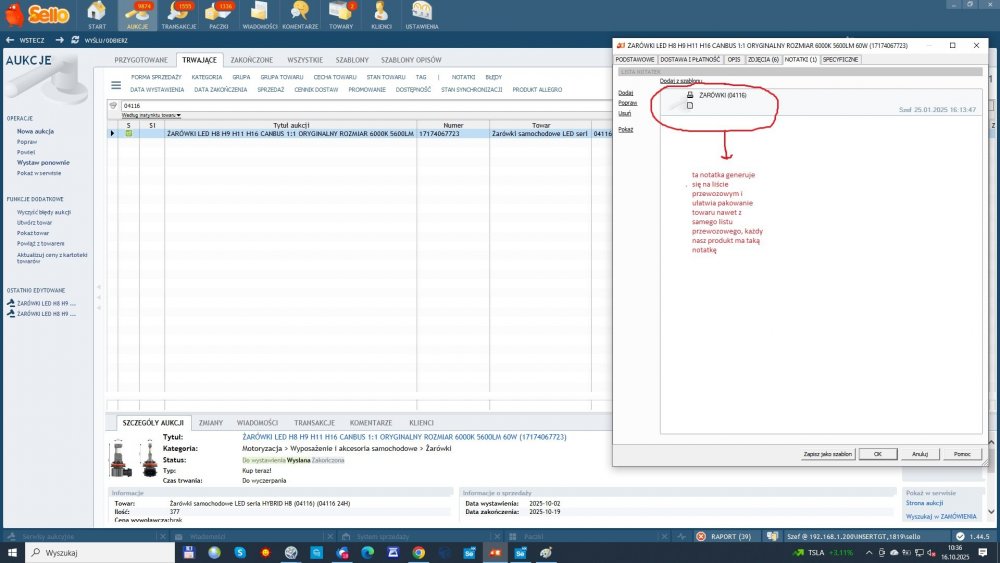This screenshot has width=1000, height=563.
Task: Open the USTAWIENIA settings icon
Action: (x=422, y=14)
